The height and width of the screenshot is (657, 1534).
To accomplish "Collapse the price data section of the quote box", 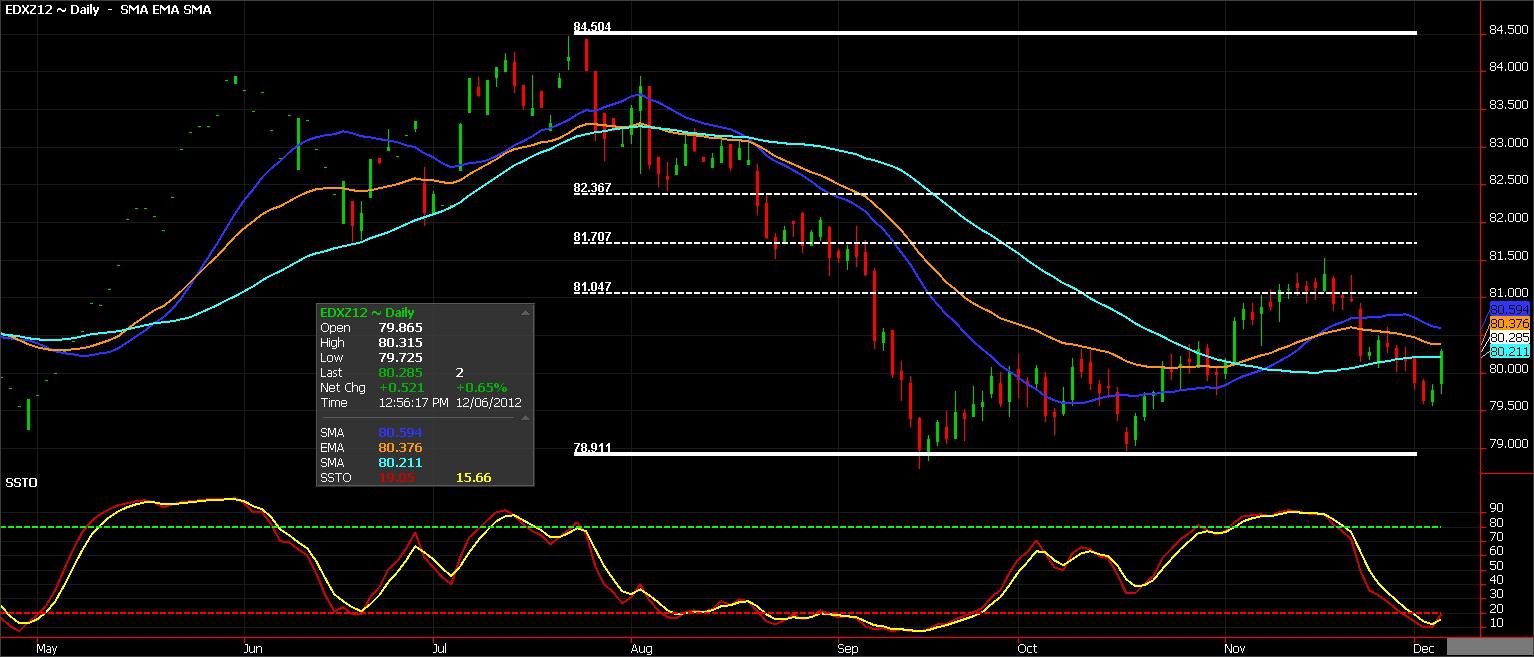I will pos(526,312).
